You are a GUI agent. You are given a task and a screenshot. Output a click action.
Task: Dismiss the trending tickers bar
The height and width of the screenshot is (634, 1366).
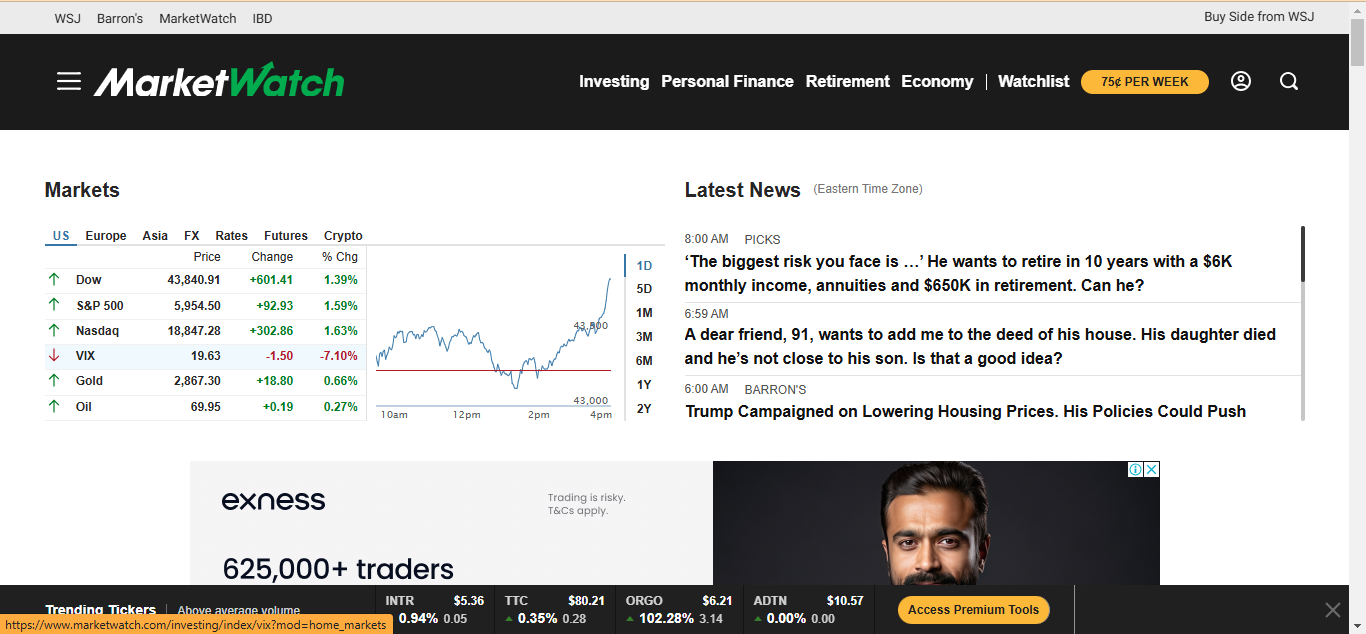coord(1332,610)
